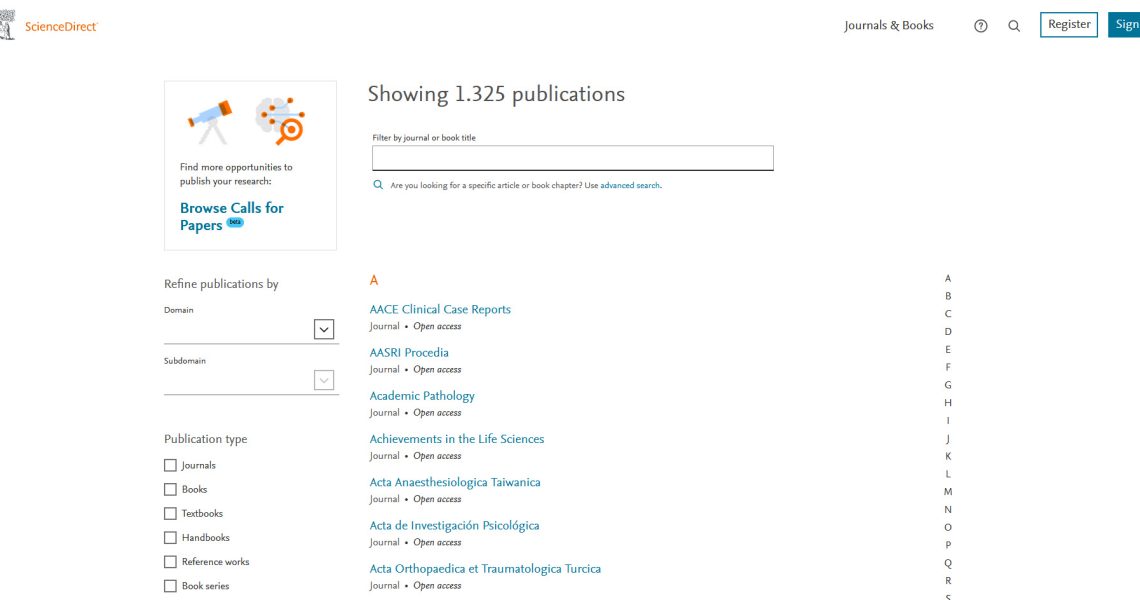This screenshot has width=1140, height=600.
Task: Expand the Domain dropdown arrow
Action: (x=323, y=329)
